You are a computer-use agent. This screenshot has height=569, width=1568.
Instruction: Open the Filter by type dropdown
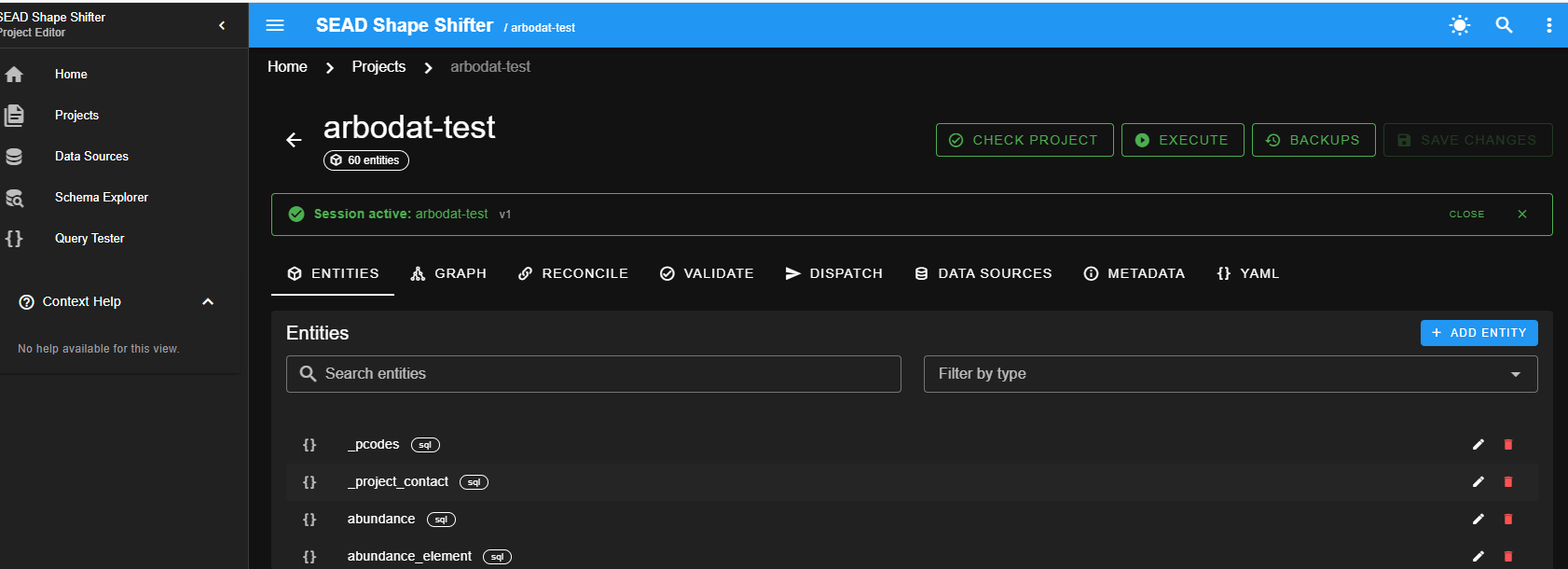(1230, 374)
